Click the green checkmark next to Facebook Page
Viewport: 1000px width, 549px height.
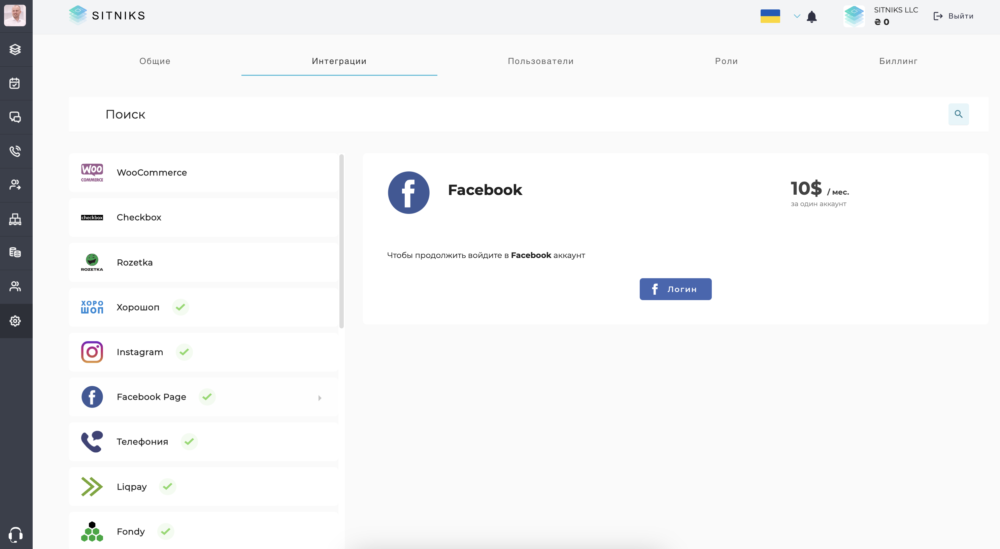click(x=207, y=397)
